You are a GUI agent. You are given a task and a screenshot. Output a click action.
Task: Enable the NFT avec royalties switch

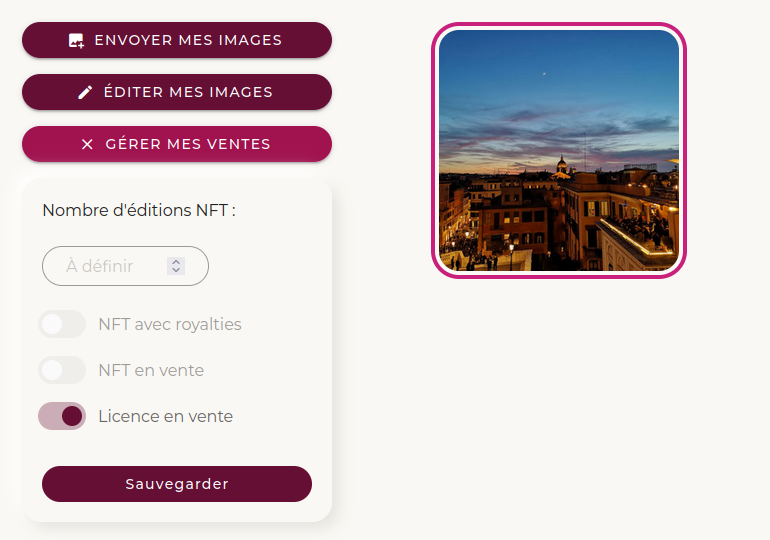coord(62,324)
